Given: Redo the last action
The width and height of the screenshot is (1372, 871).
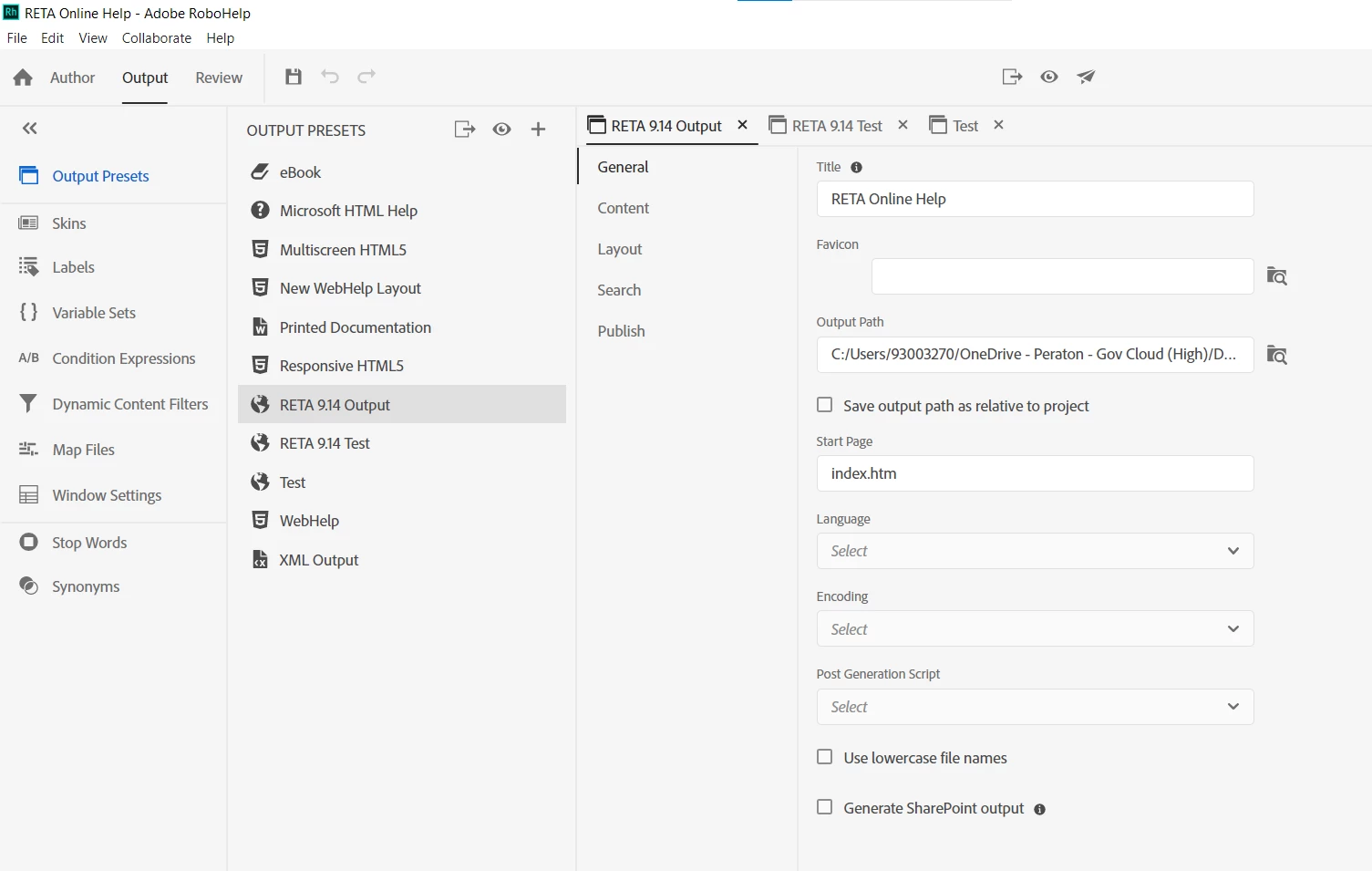Looking at the screenshot, I should [366, 77].
